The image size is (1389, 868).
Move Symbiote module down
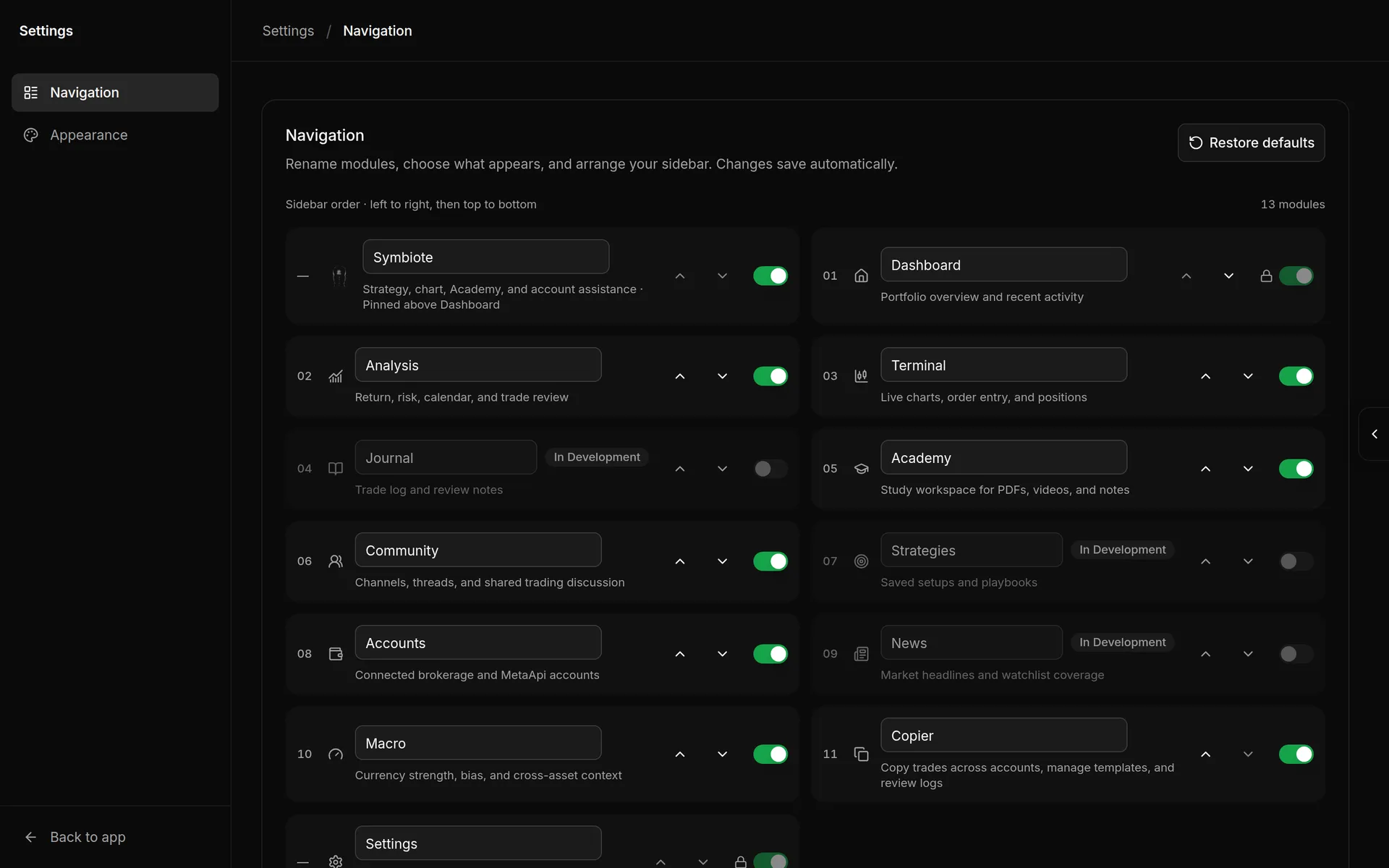(722, 276)
